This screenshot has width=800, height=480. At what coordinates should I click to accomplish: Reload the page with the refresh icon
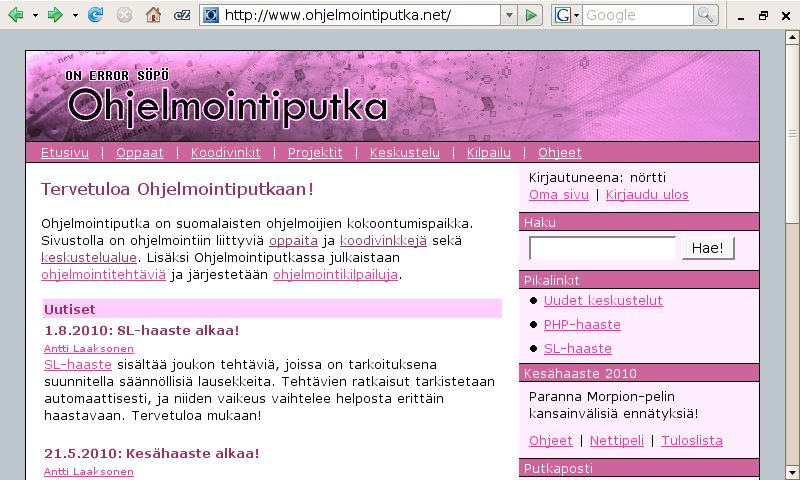(96, 15)
